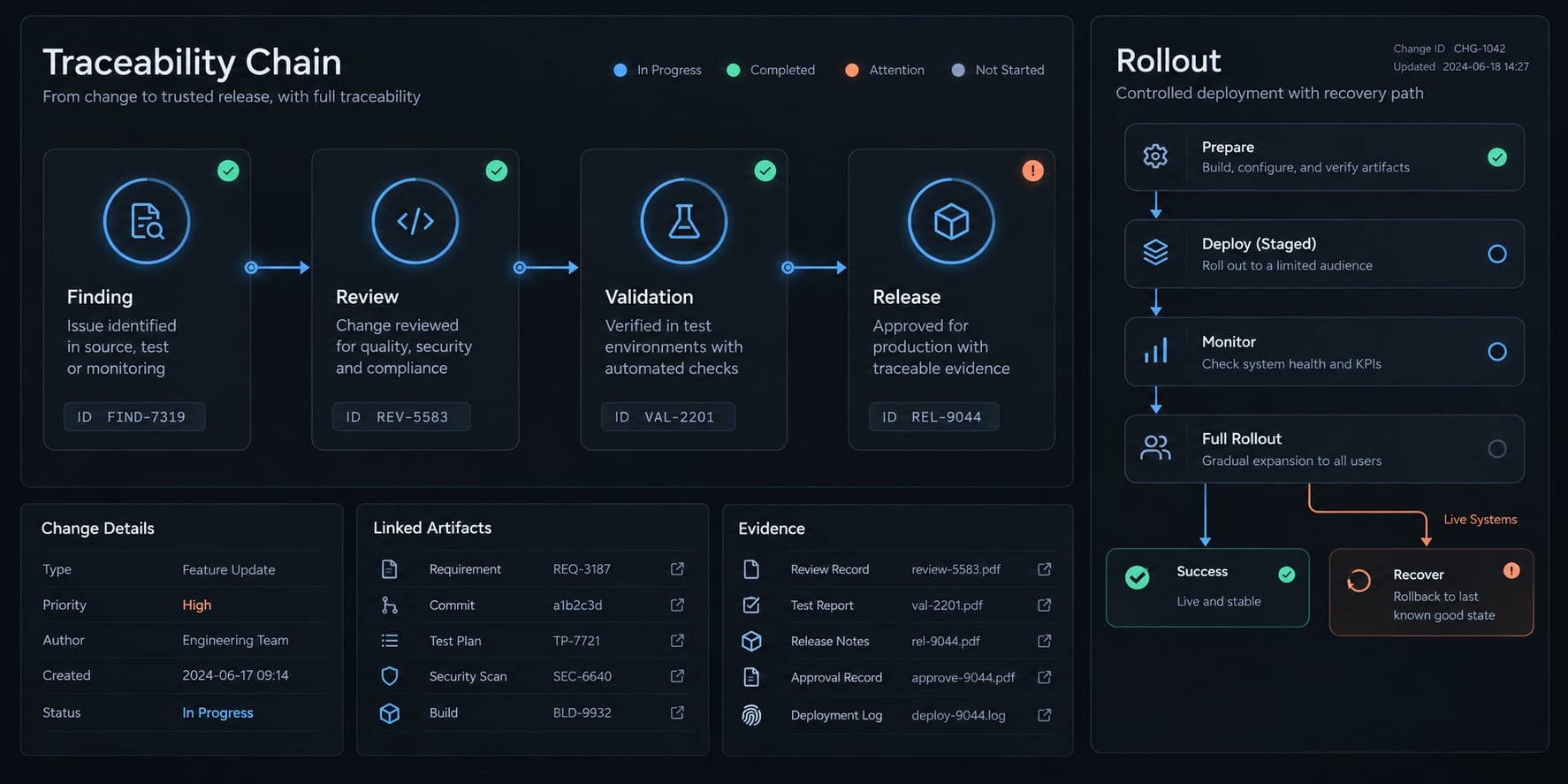The height and width of the screenshot is (784, 1568).
Task: Open external link for rel-9044.pdf
Action: click(x=1044, y=641)
